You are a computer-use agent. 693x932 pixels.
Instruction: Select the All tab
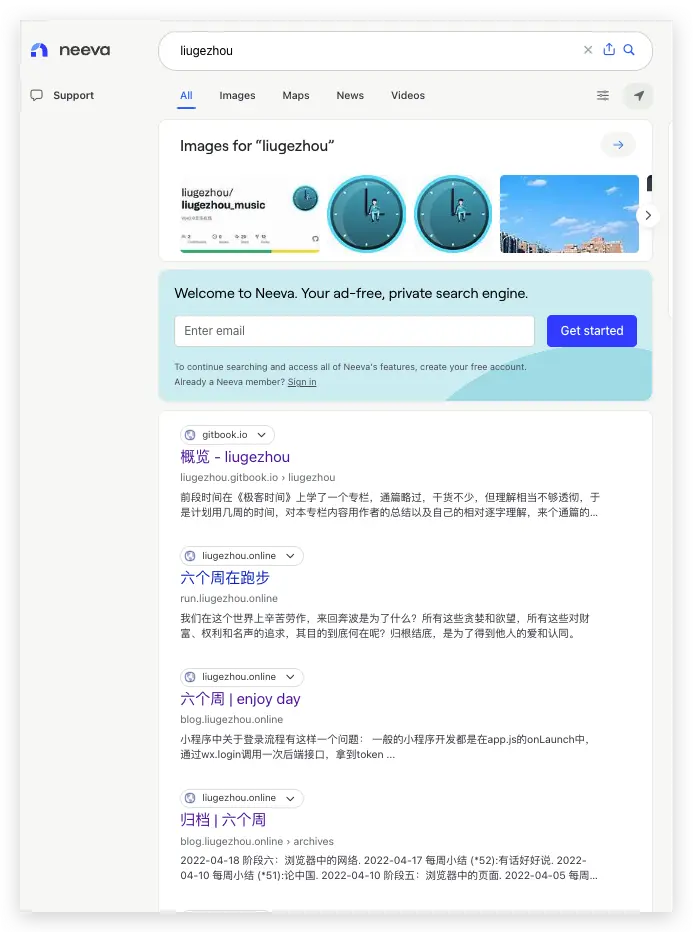pyautogui.click(x=186, y=95)
